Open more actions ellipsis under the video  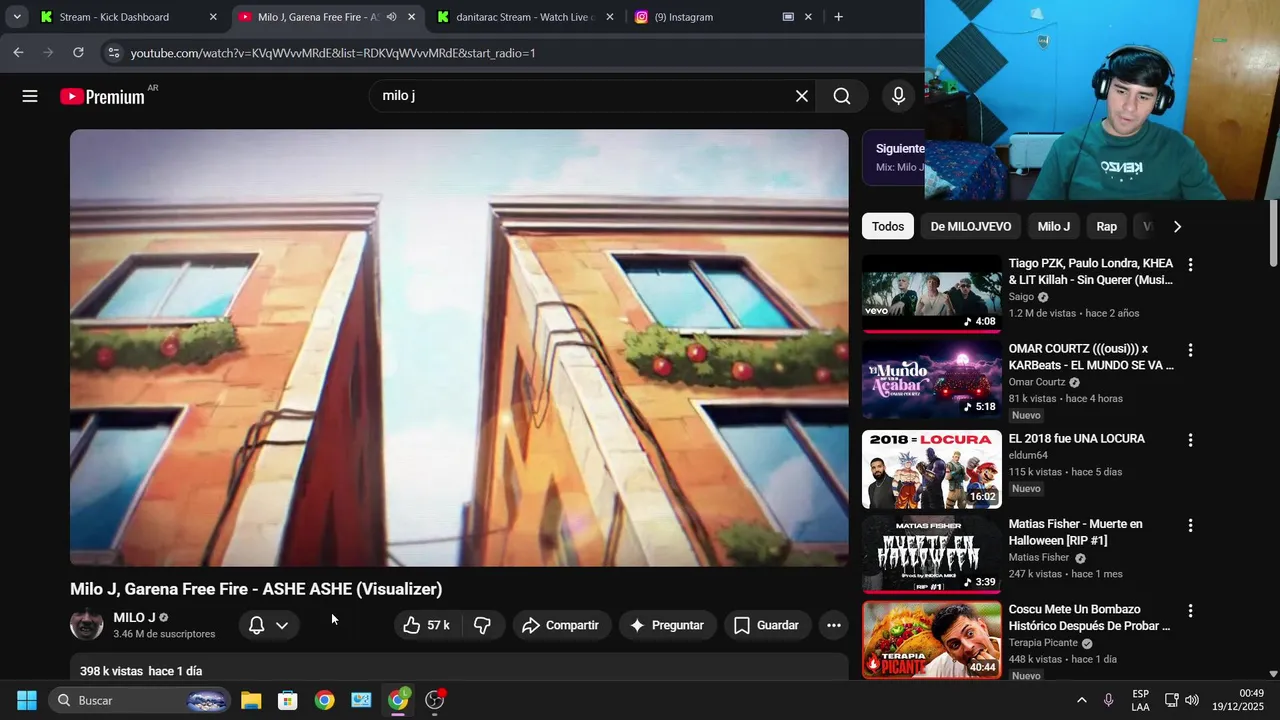(x=833, y=625)
